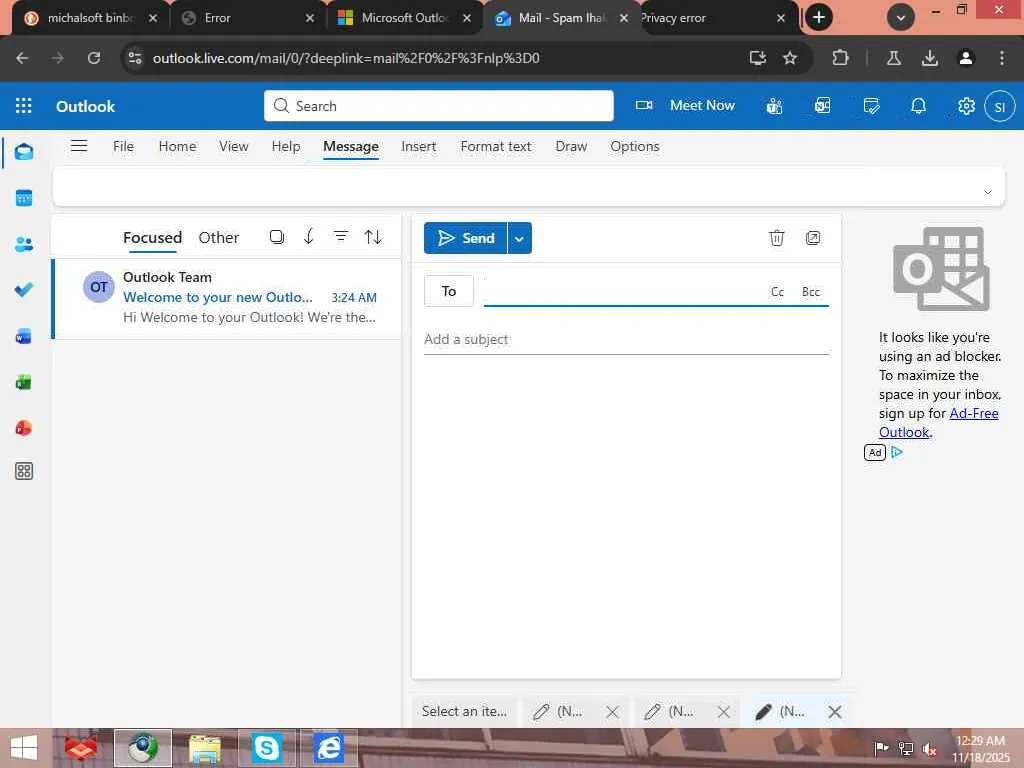
Task: Open the Chrome downloads icon
Action: point(930,58)
